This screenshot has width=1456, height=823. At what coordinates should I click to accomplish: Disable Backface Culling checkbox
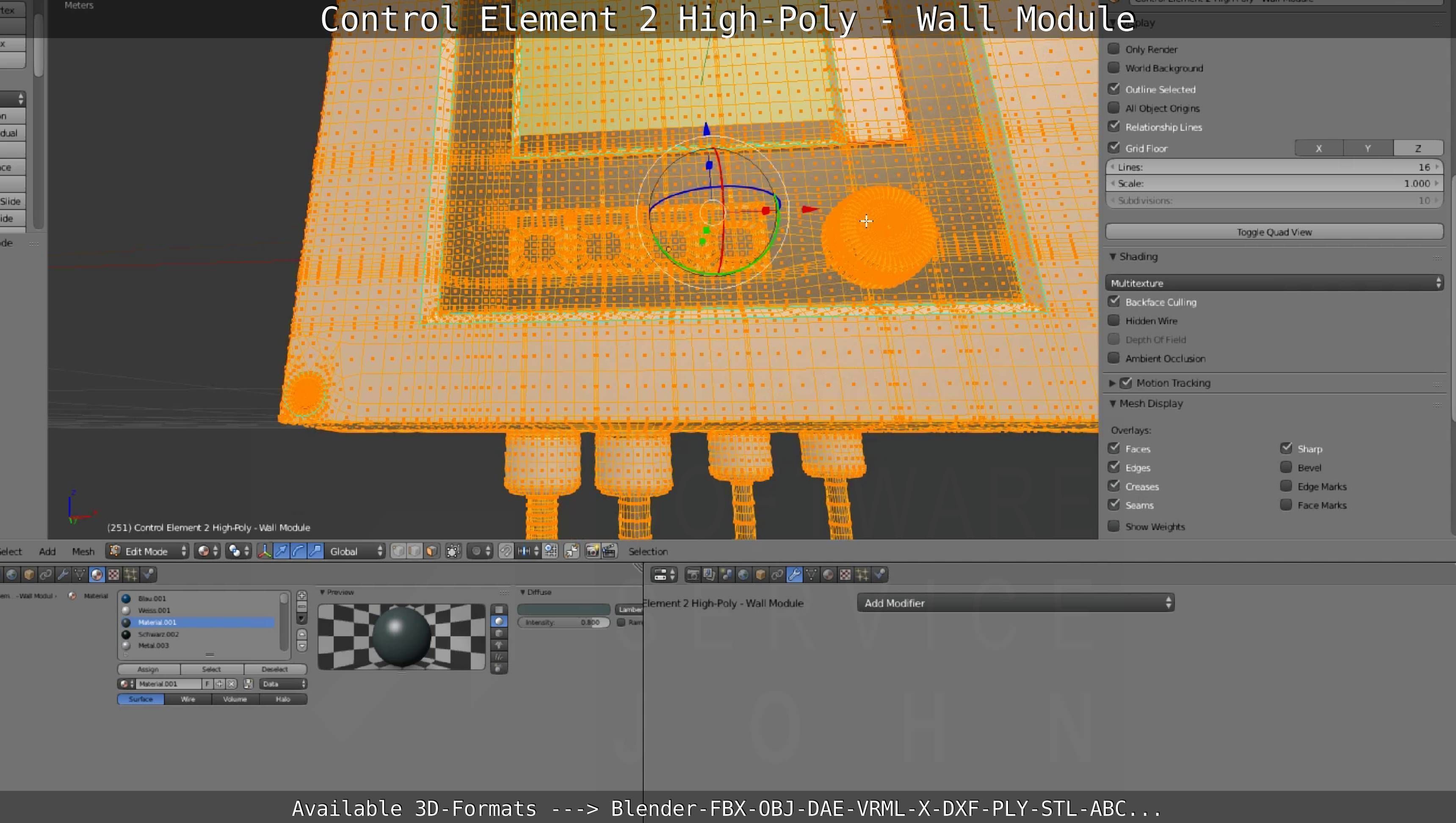1113,302
